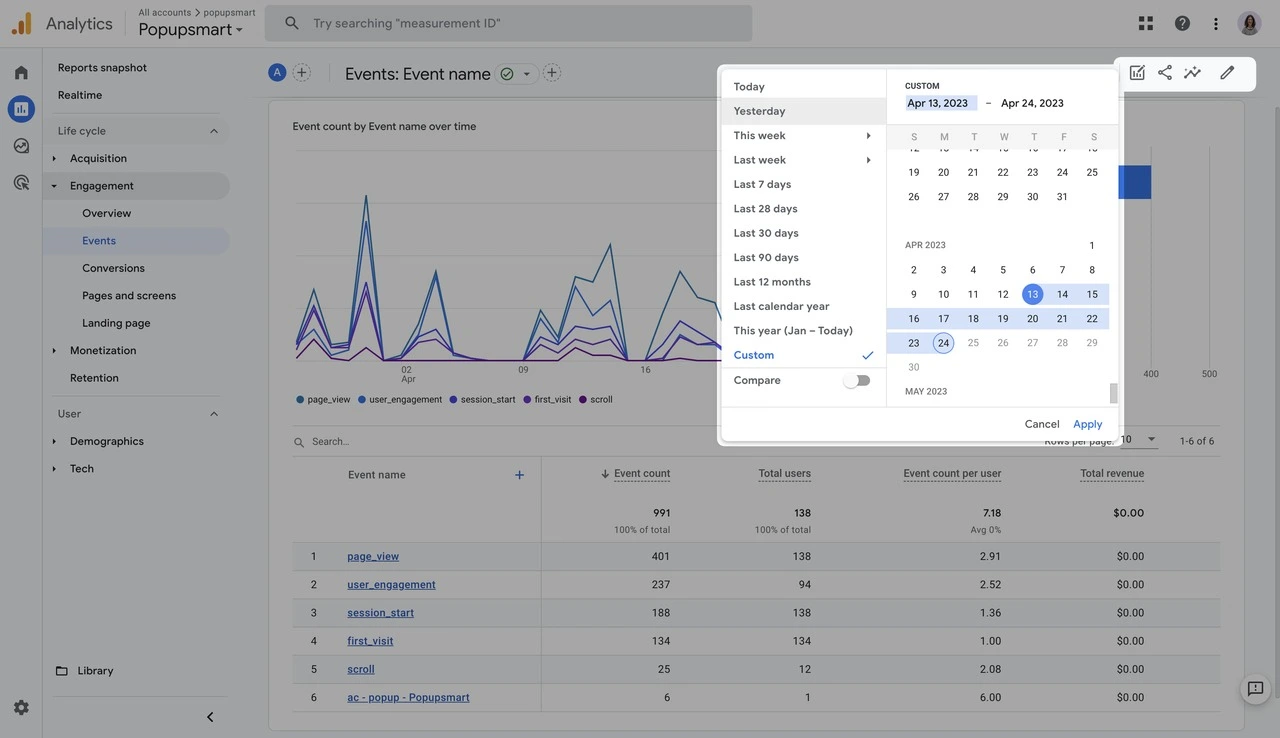Viewport: 1280px width, 738px height.
Task: Open Realtime report
Action: click(x=80, y=95)
